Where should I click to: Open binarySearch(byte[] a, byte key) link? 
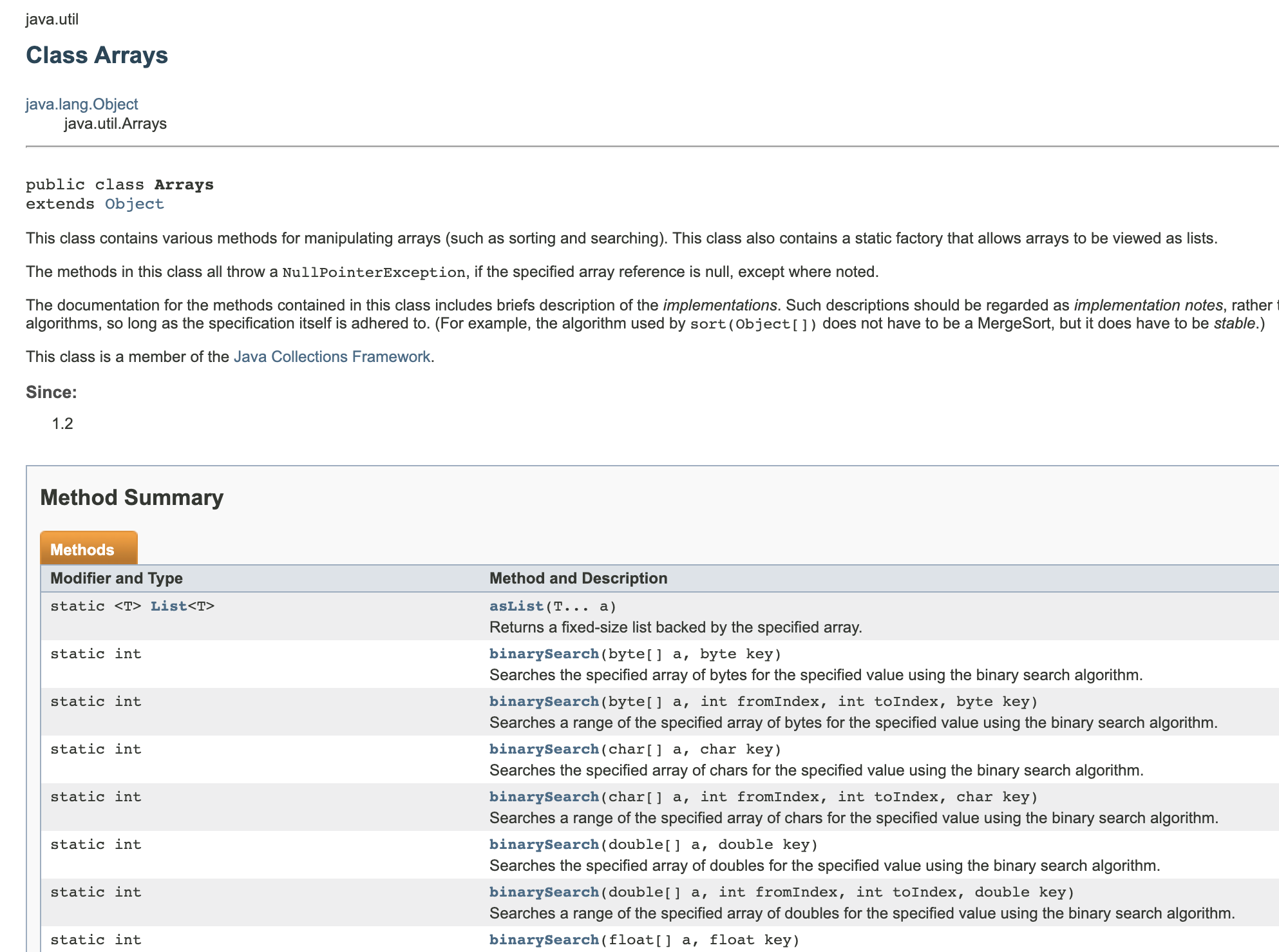[544, 654]
